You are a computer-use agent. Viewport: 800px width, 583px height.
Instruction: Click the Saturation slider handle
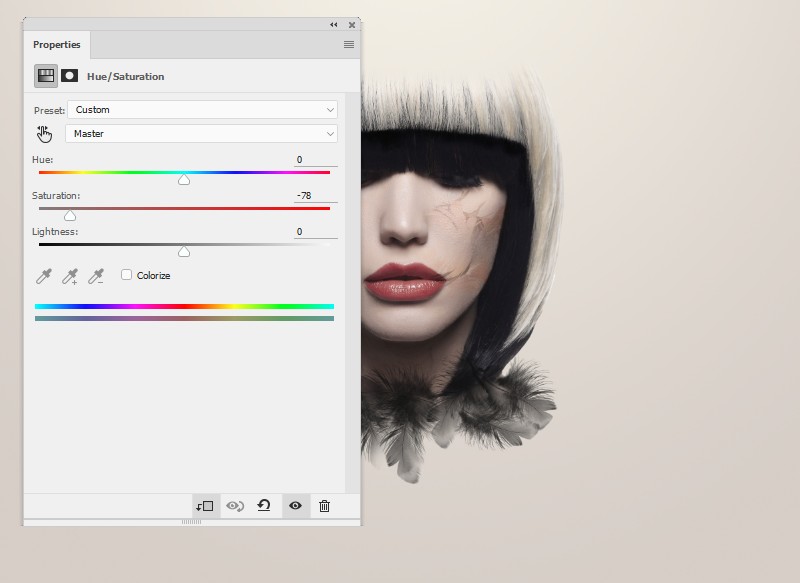coord(70,215)
